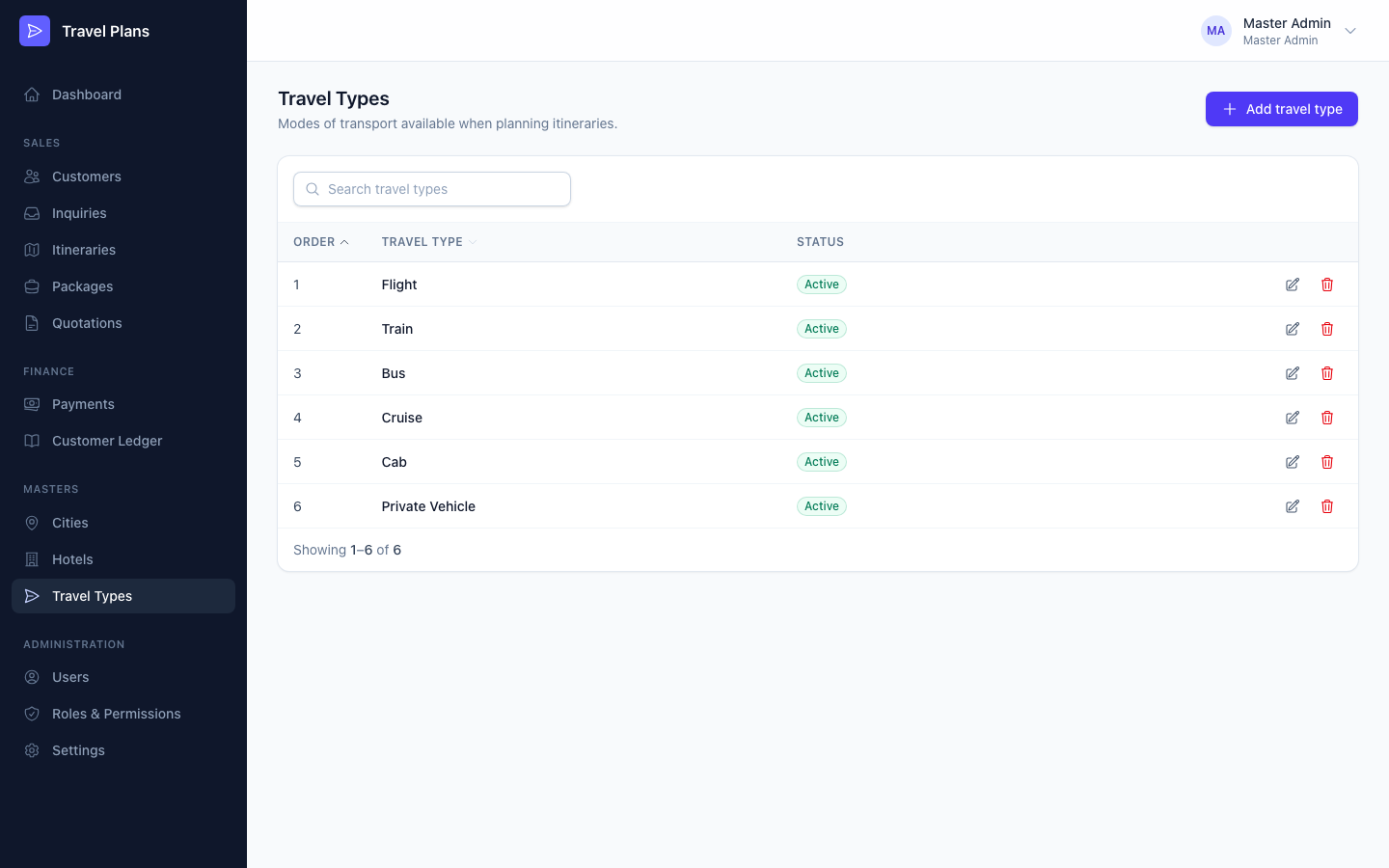This screenshot has height=868, width=1389.
Task: Open the Users administration page
Action: tap(123, 677)
